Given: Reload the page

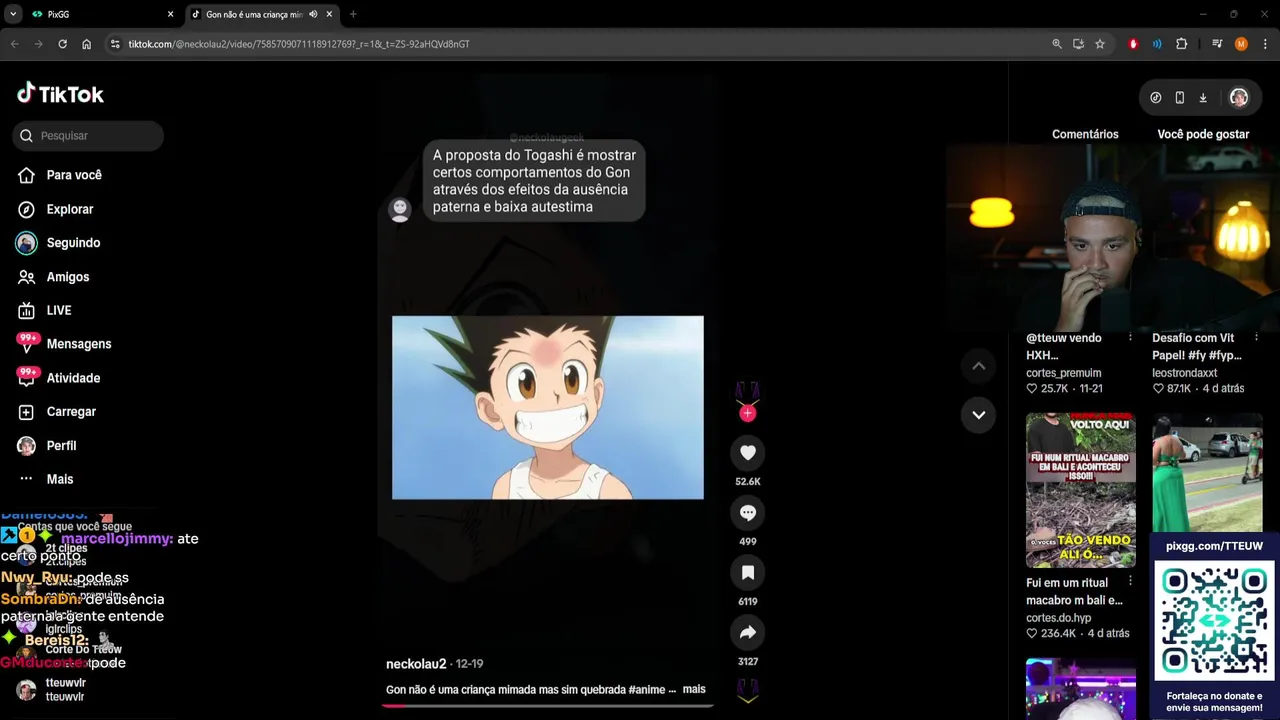Looking at the screenshot, I should (x=62, y=44).
